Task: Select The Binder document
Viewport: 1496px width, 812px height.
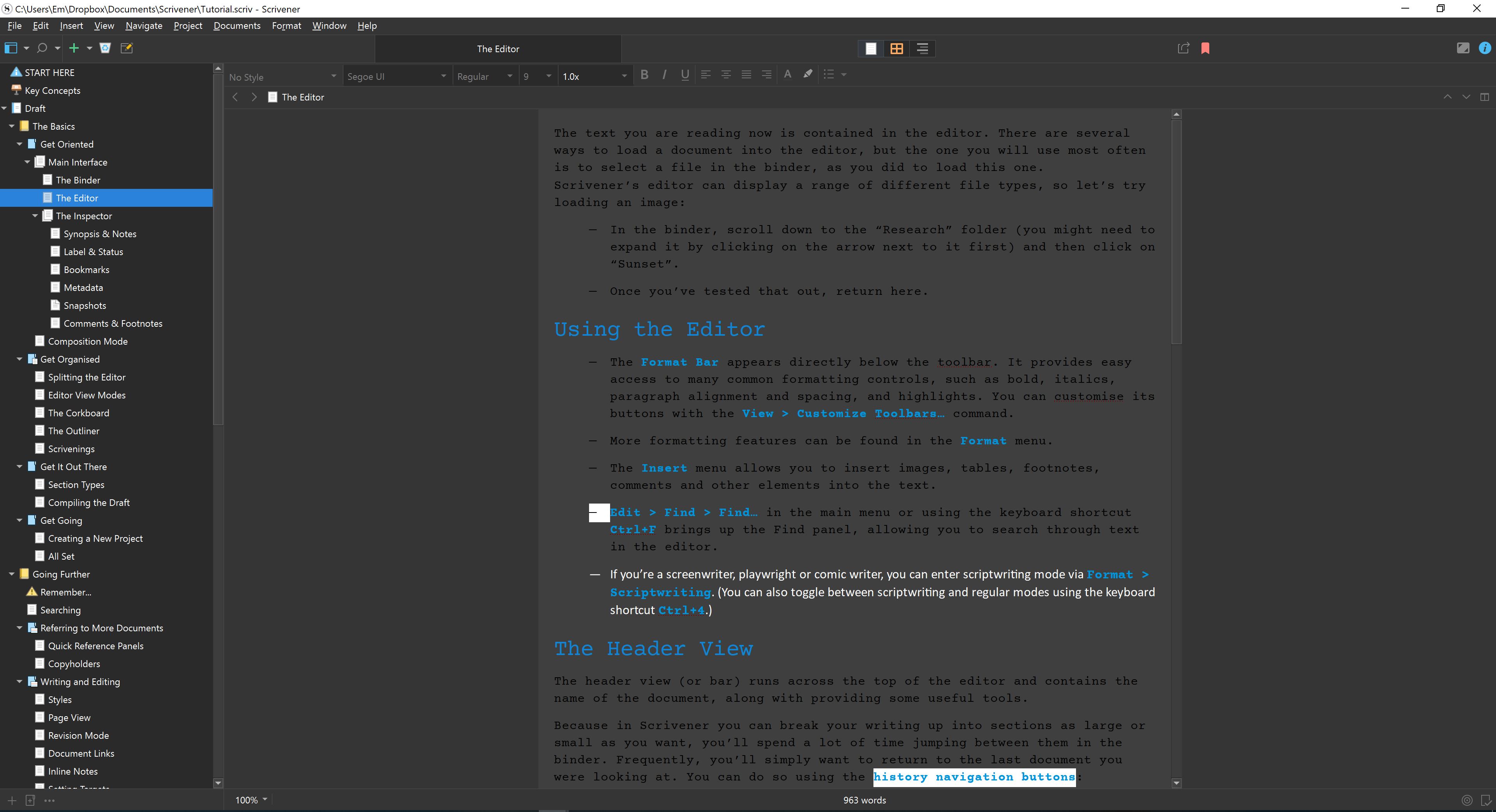Action: (x=78, y=180)
